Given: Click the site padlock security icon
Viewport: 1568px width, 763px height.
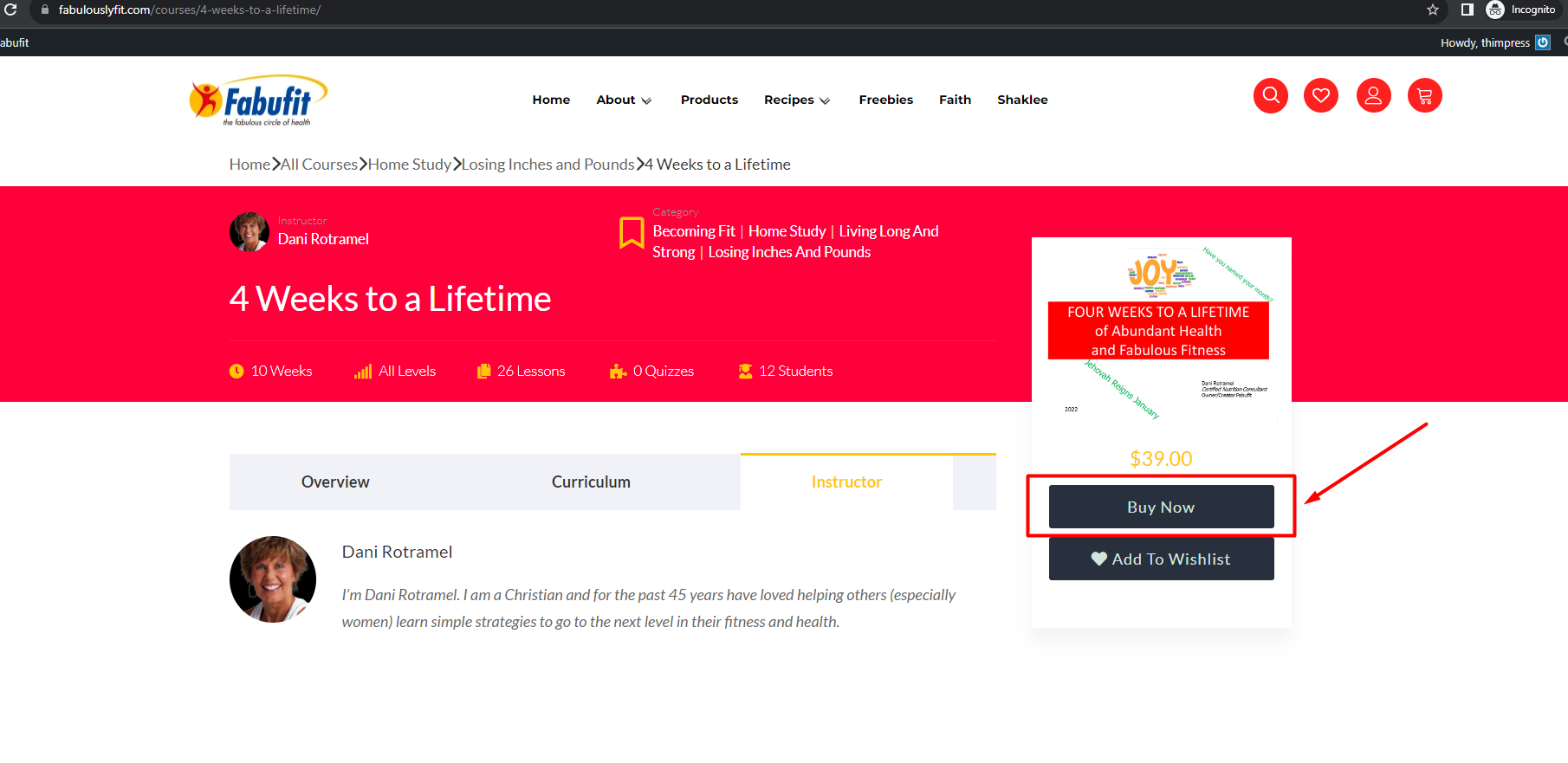Looking at the screenshot, I should pos(45,10).
